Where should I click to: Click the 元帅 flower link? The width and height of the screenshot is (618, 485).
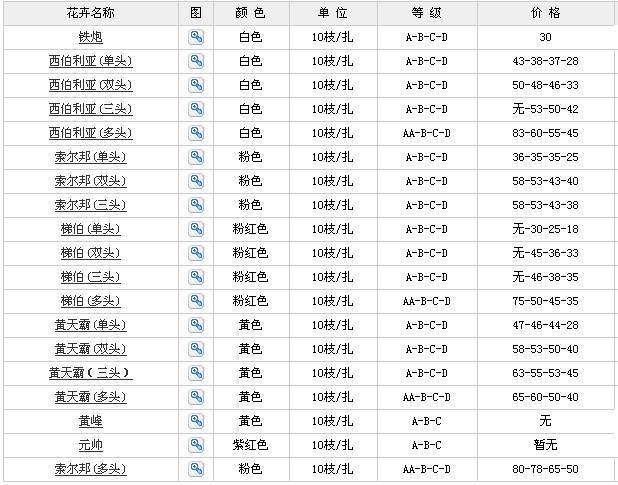91,445
